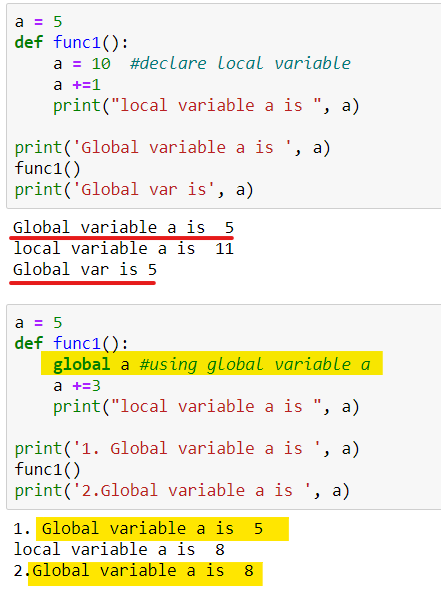441x595 pixels.
Task: Click the 'a +=1' line
Action: (77, 84)
